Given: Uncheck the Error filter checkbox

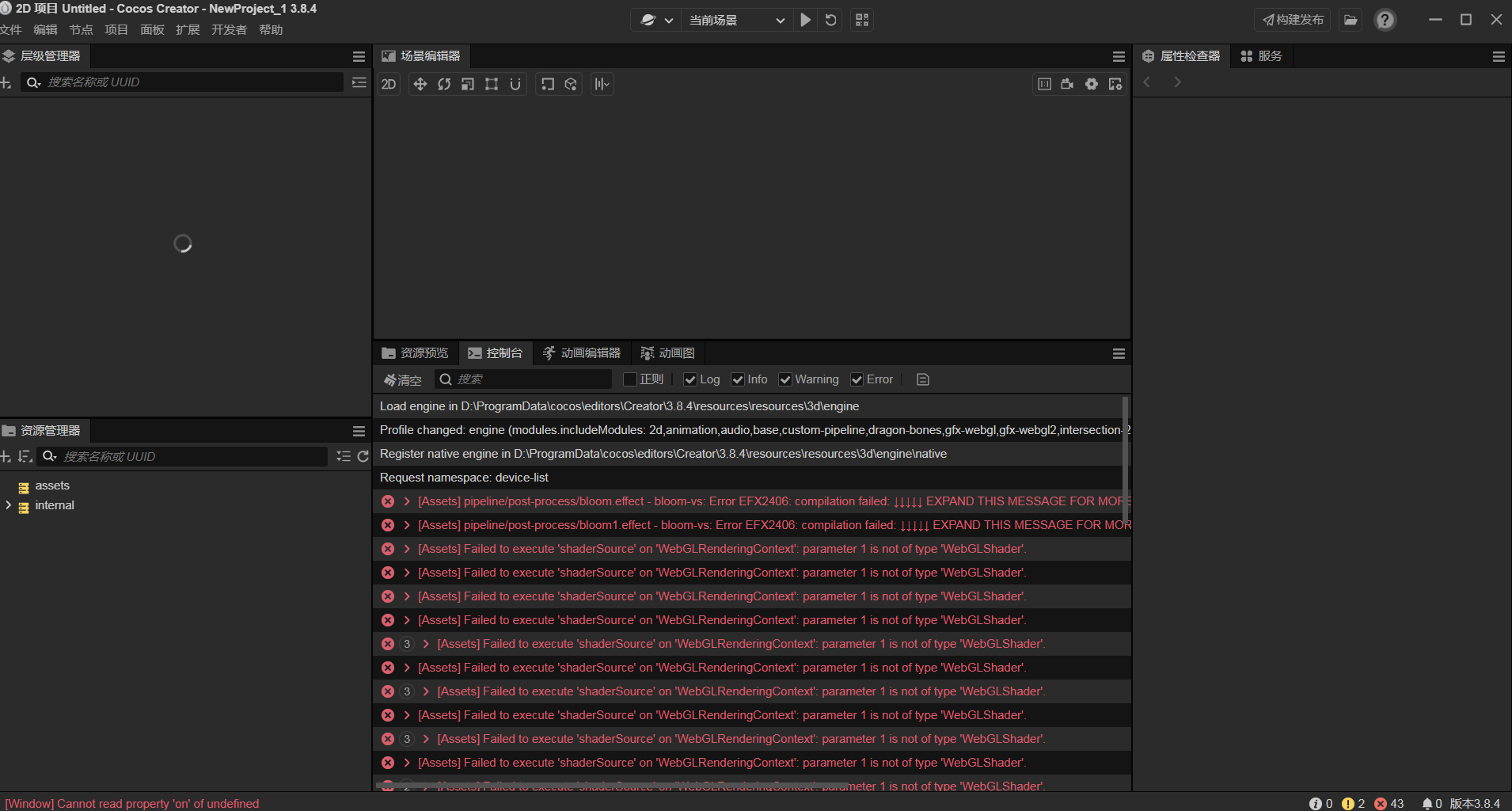Looking at the screenshot, I should [857, 379].
